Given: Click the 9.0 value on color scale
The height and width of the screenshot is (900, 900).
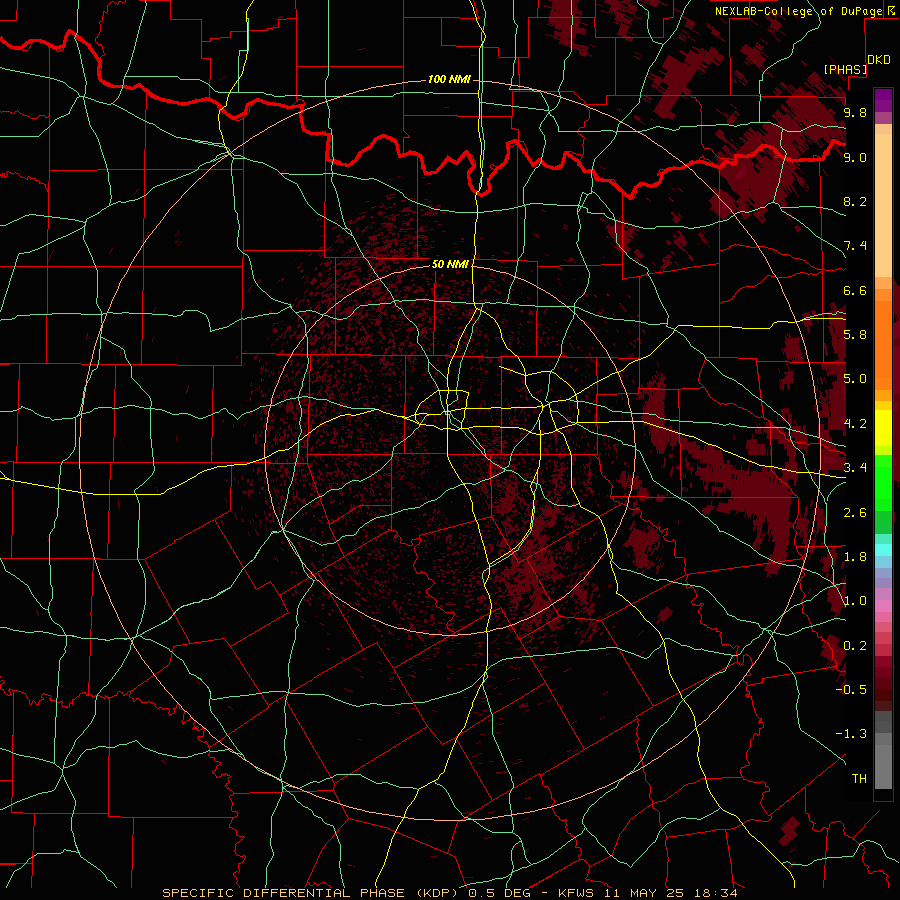Looking at the screenshot, I should (855, 157).
